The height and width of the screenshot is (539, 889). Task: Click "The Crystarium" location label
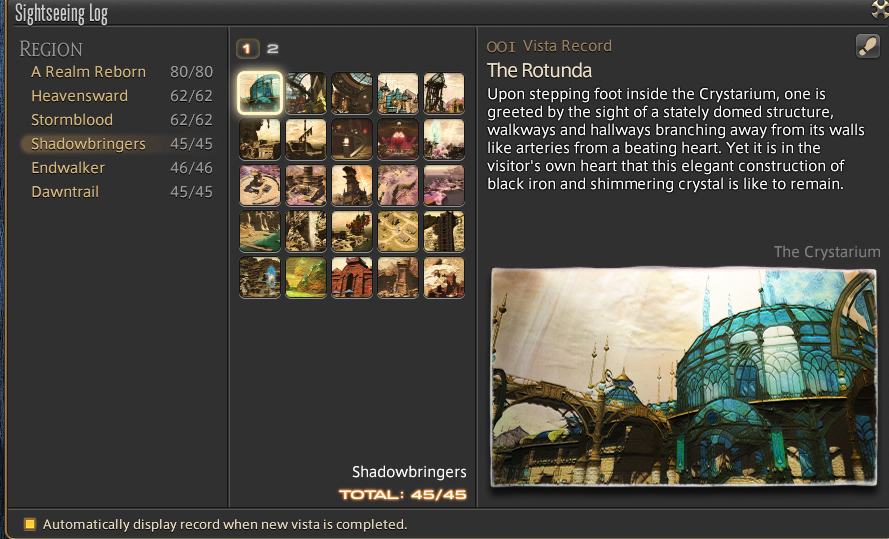coord(827,252)
